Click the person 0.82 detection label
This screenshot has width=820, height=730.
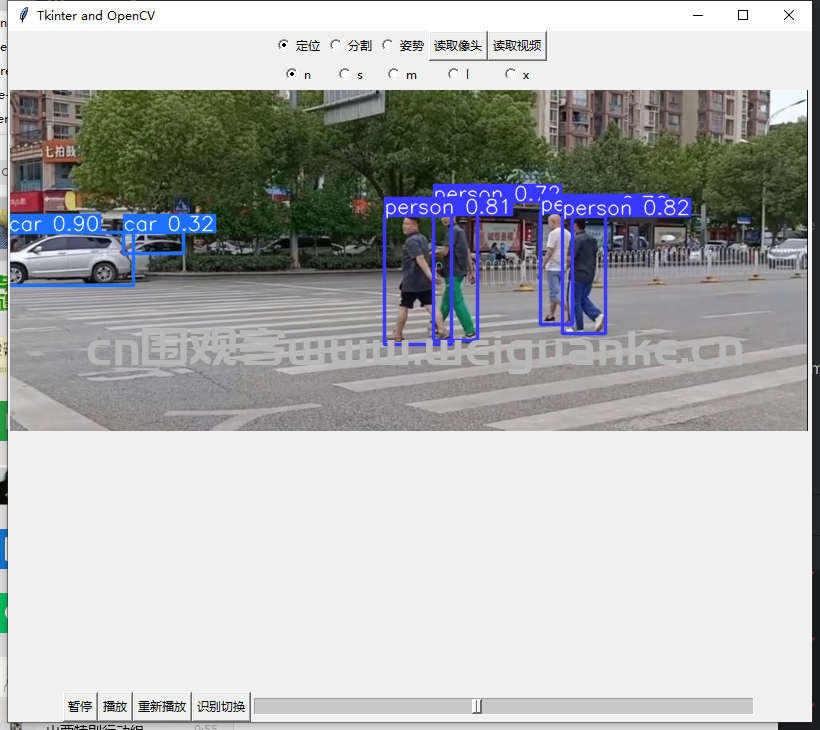626,208
